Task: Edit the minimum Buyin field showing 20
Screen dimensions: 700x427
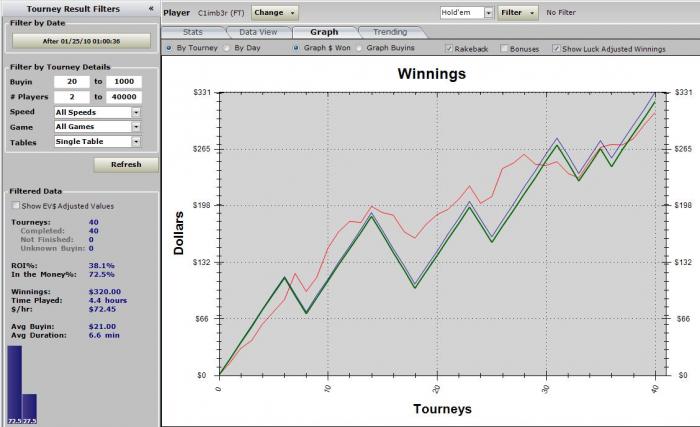Action: (x=72, y=82)
